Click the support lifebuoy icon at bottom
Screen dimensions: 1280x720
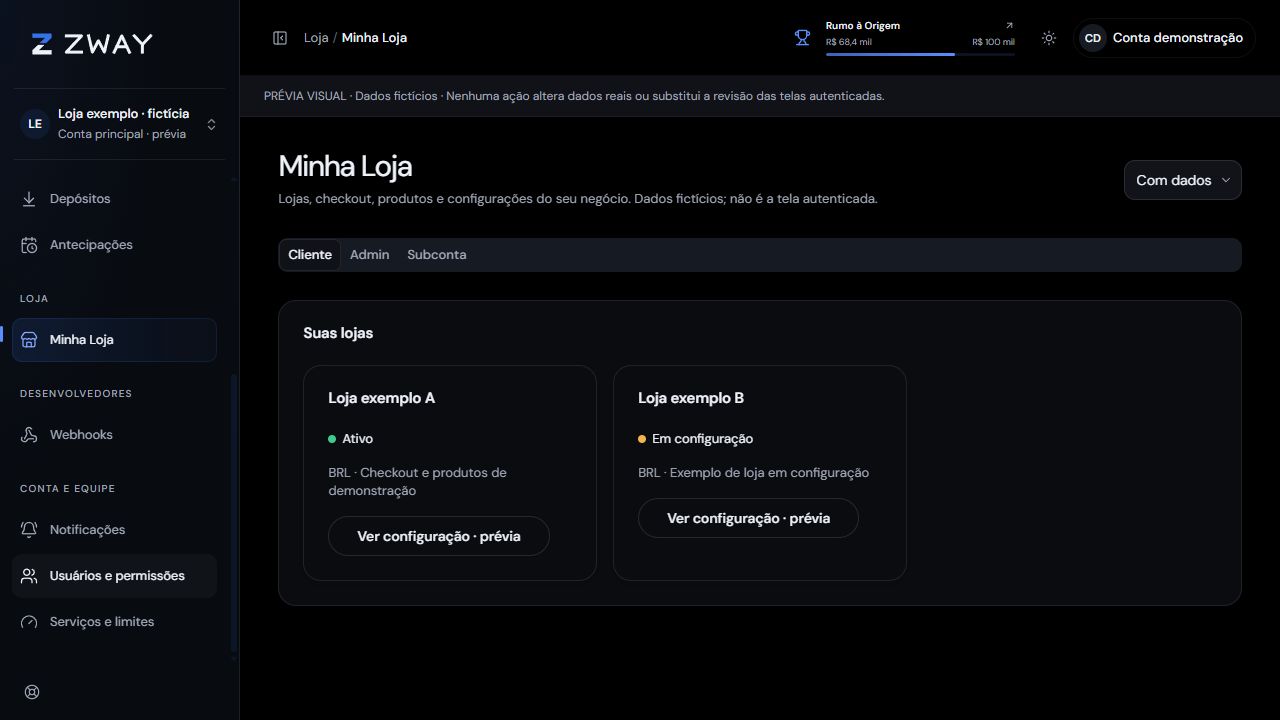pyautogui.click(x=32, y=692)
